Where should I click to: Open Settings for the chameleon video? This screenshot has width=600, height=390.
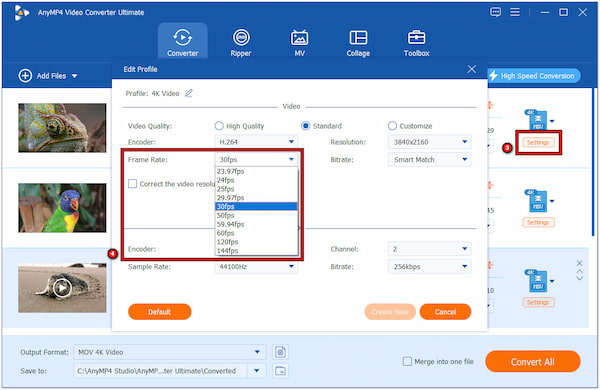tap(538, 142)
